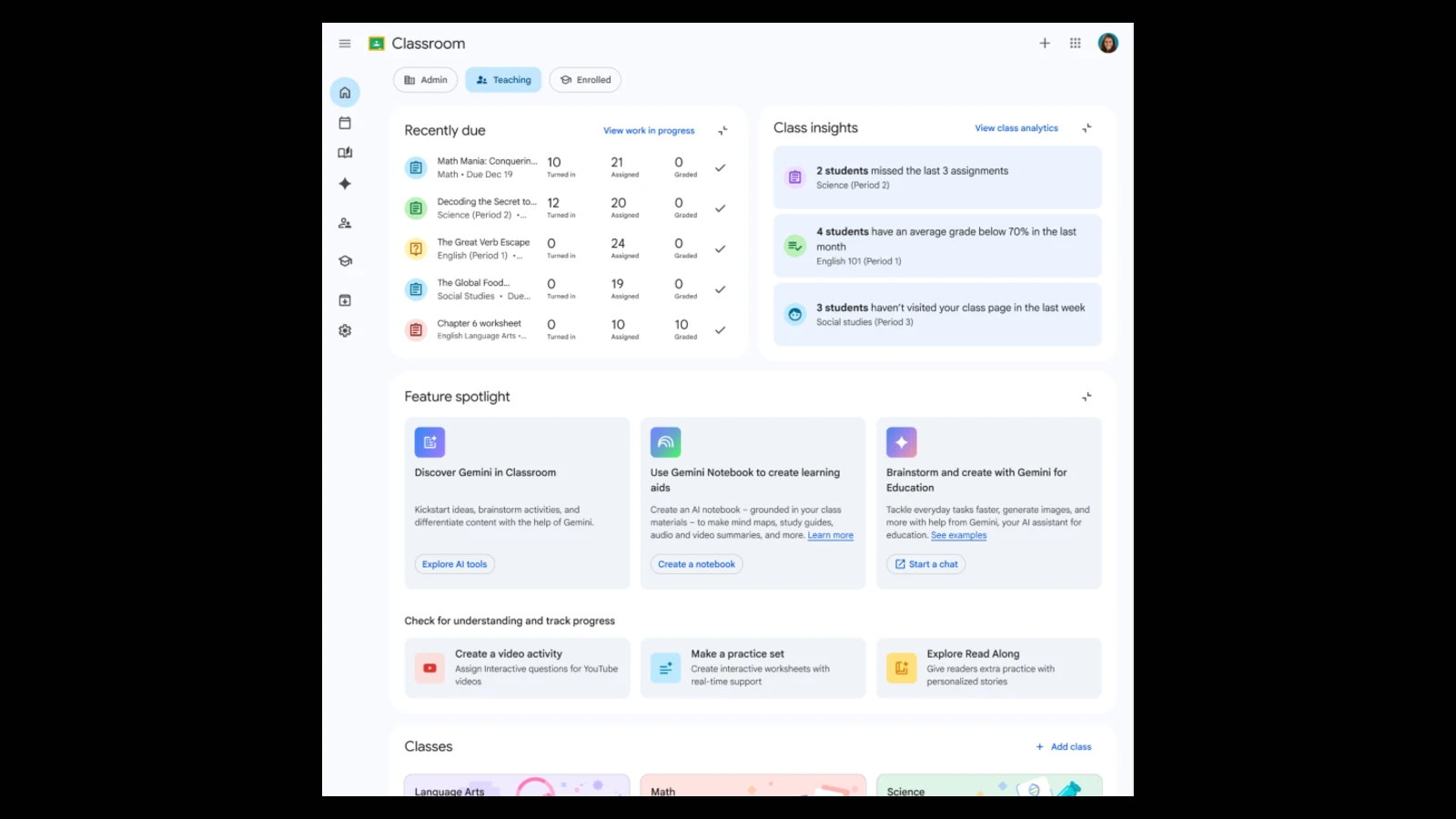Open View work in progress link
1456x819 pixels.
(649, 131)
